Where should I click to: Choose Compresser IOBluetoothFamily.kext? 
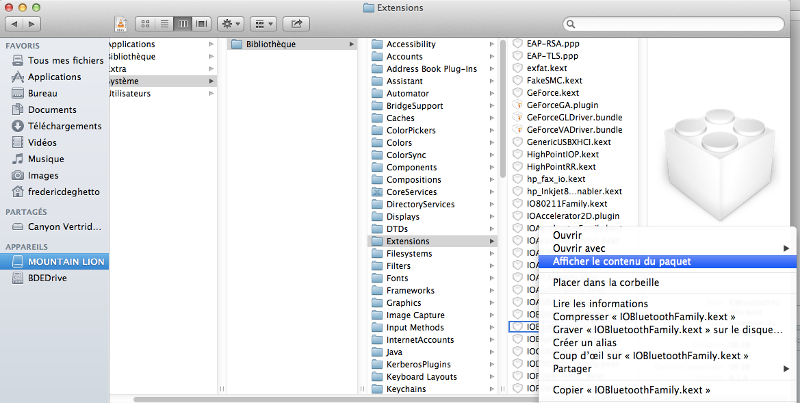[669, 317]
